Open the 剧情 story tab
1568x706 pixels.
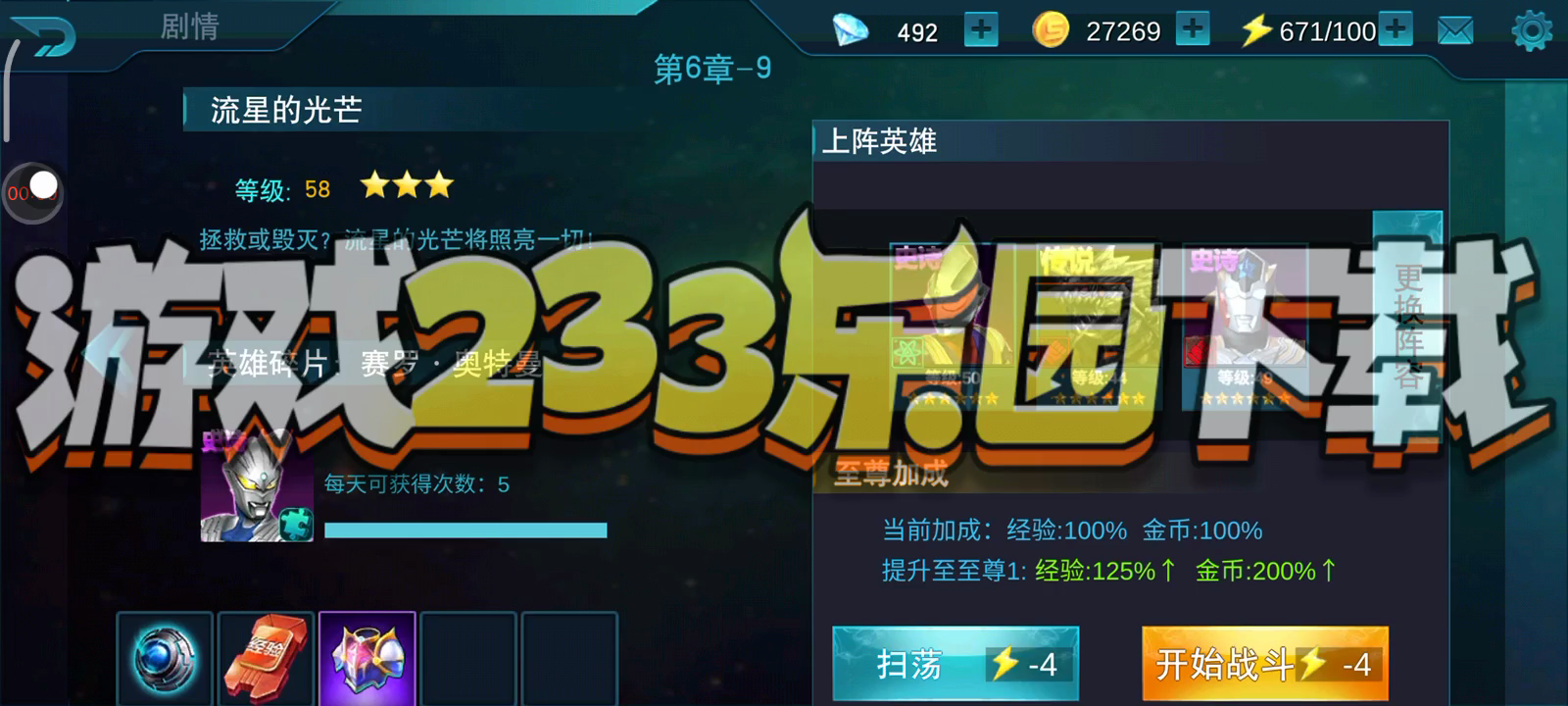pos(189,26)
